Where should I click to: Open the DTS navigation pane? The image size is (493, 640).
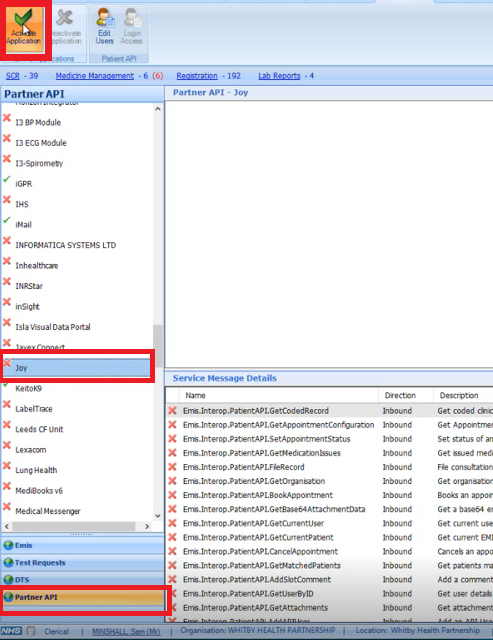(82, 580)
